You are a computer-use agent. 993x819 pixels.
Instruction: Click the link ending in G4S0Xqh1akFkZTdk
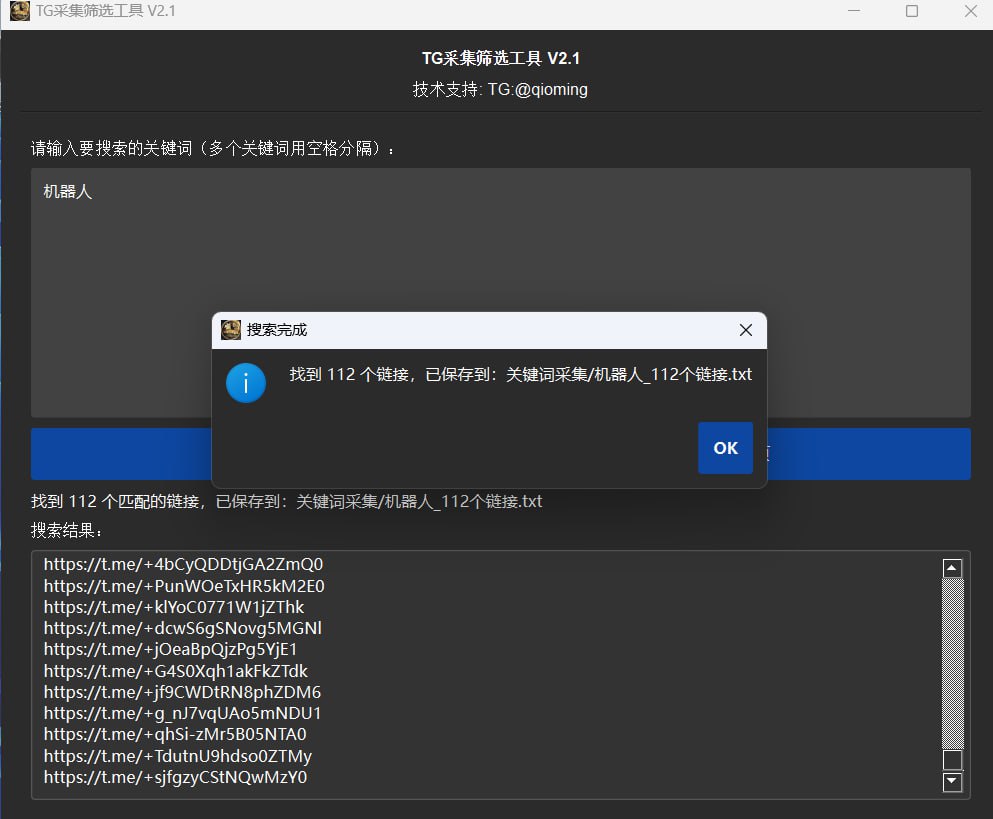pos(176,671)
